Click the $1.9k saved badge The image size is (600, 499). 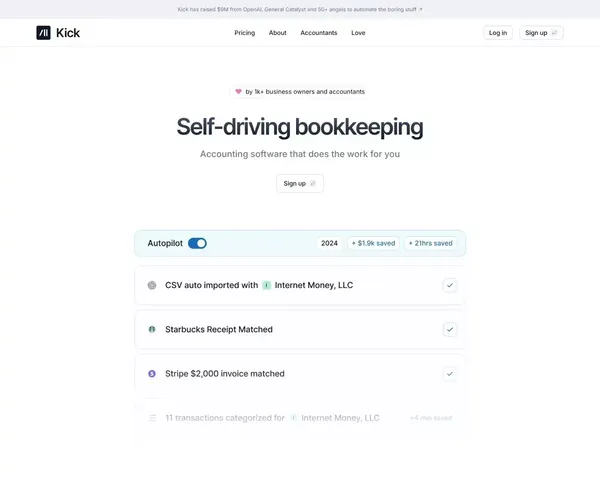(373, 243)
